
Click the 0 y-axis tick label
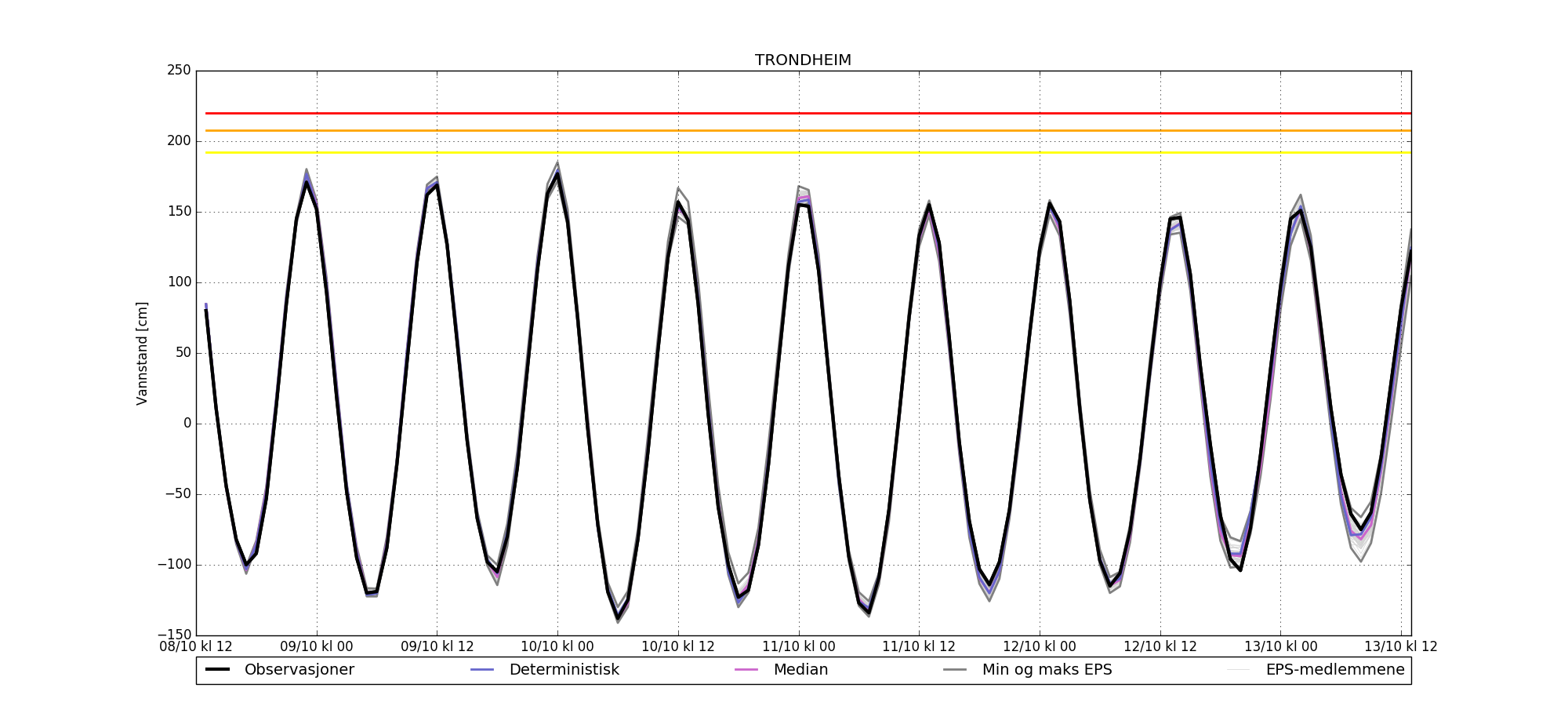187,424
